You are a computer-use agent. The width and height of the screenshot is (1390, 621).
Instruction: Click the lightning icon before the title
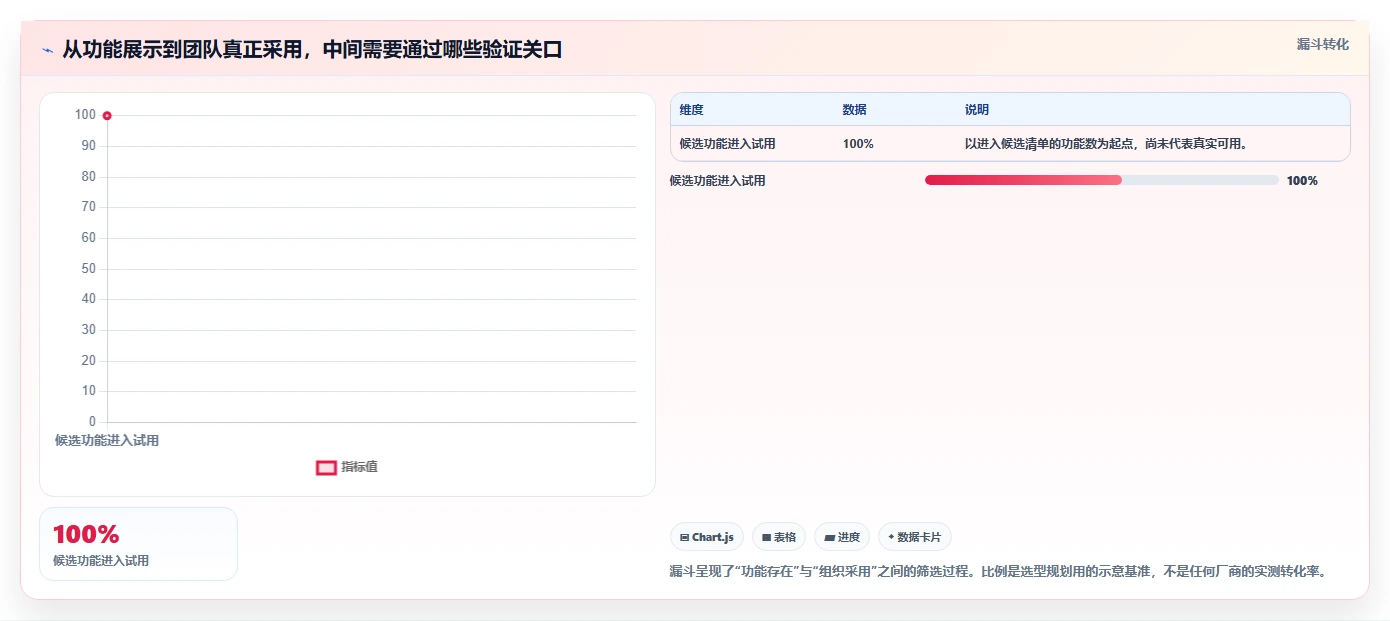[x=47, y=50]
